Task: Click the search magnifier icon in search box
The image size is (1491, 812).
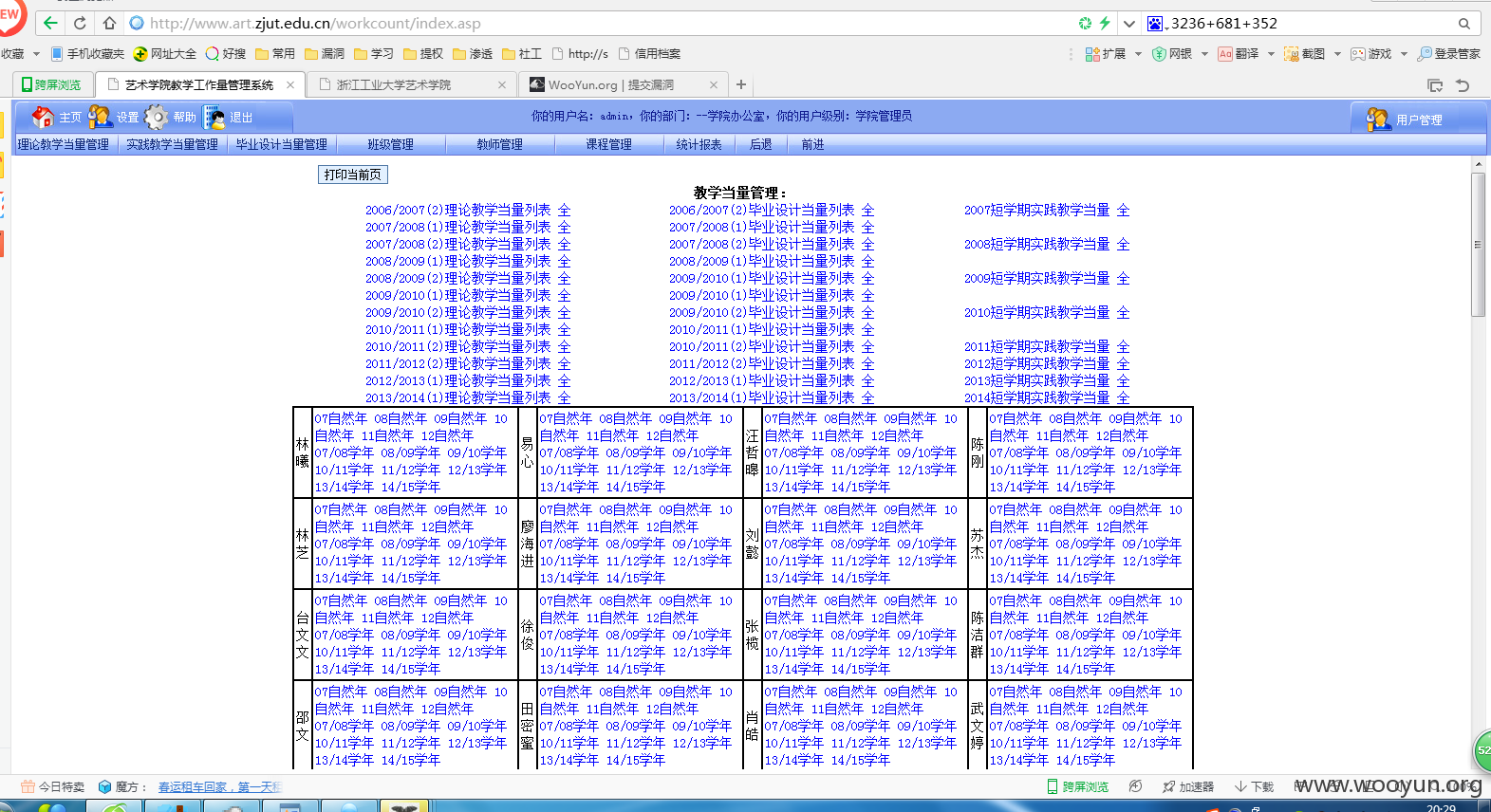Action: 1464,24
